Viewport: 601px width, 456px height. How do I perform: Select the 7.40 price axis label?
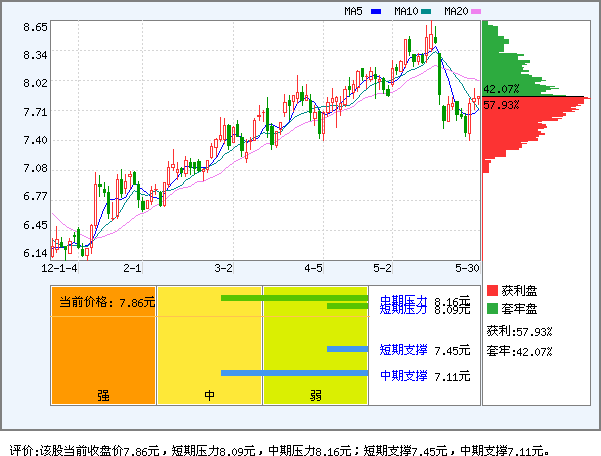point(35,140)
